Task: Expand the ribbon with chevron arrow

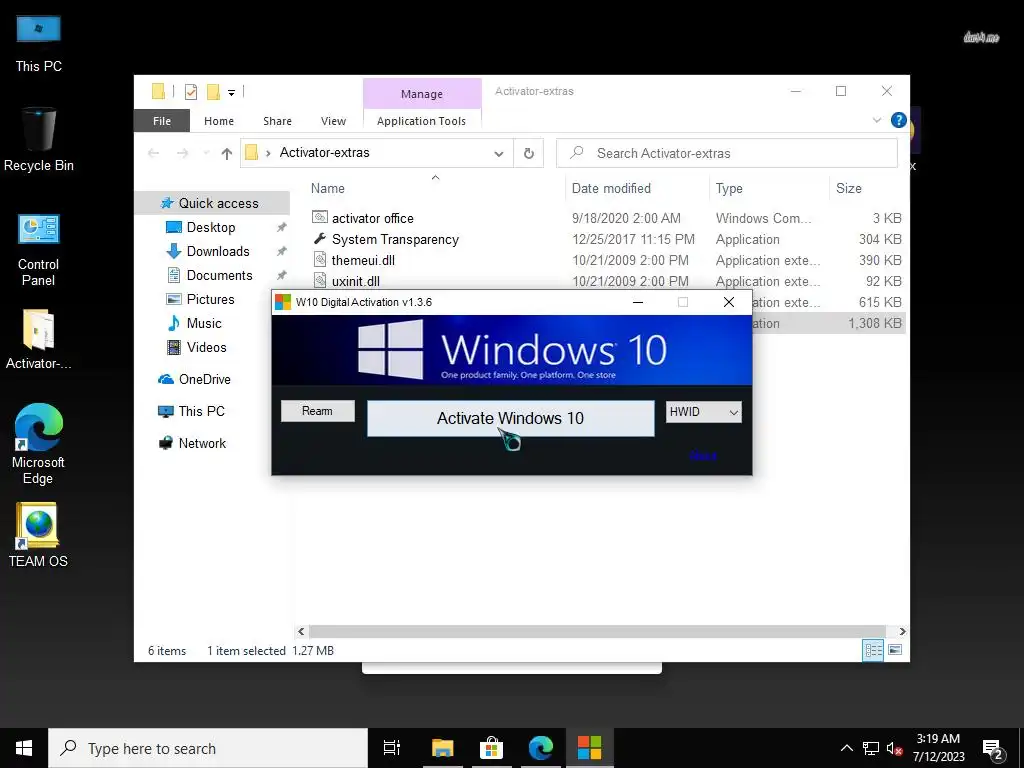Action: point(876,120)
